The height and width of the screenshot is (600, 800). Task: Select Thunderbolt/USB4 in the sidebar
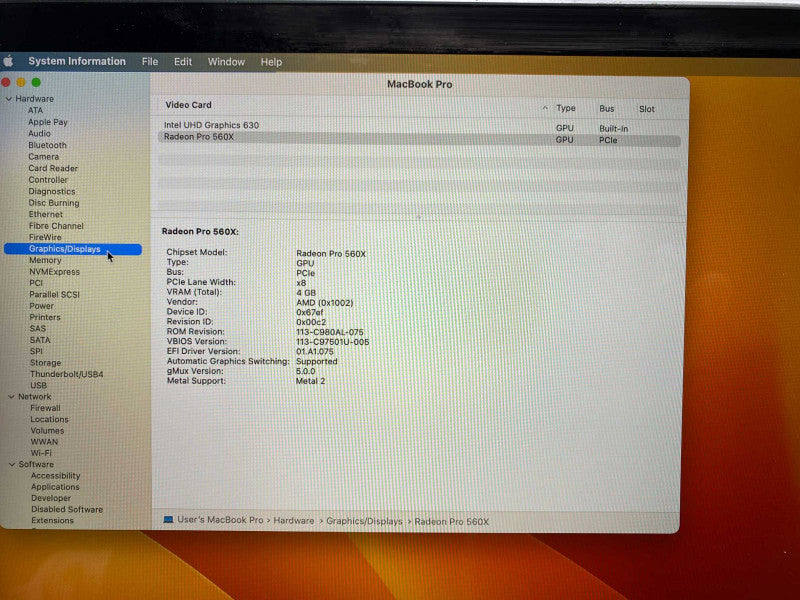67,374
